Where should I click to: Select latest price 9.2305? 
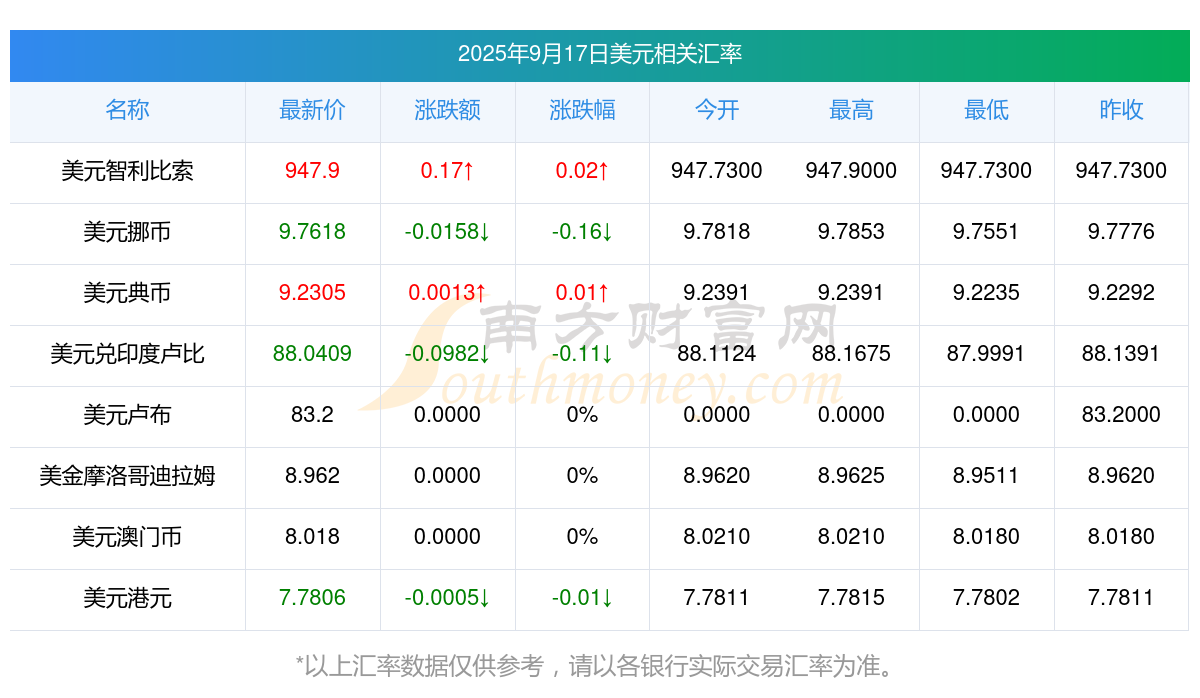tap(312, 293)
